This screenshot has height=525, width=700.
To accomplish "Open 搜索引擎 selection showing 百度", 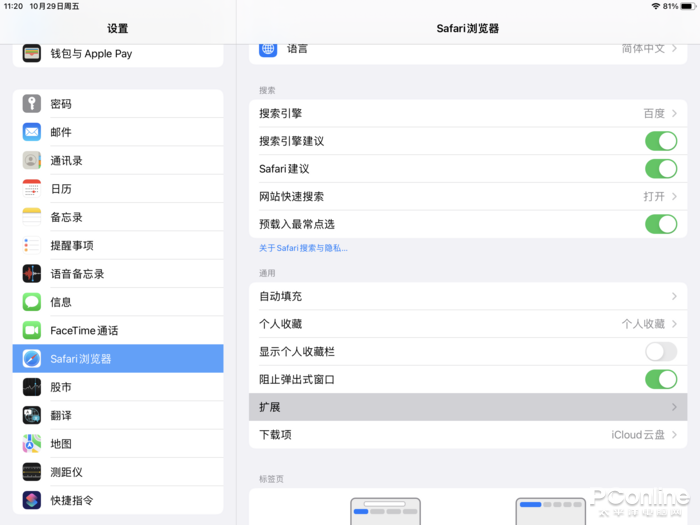I will click(467, 114).
